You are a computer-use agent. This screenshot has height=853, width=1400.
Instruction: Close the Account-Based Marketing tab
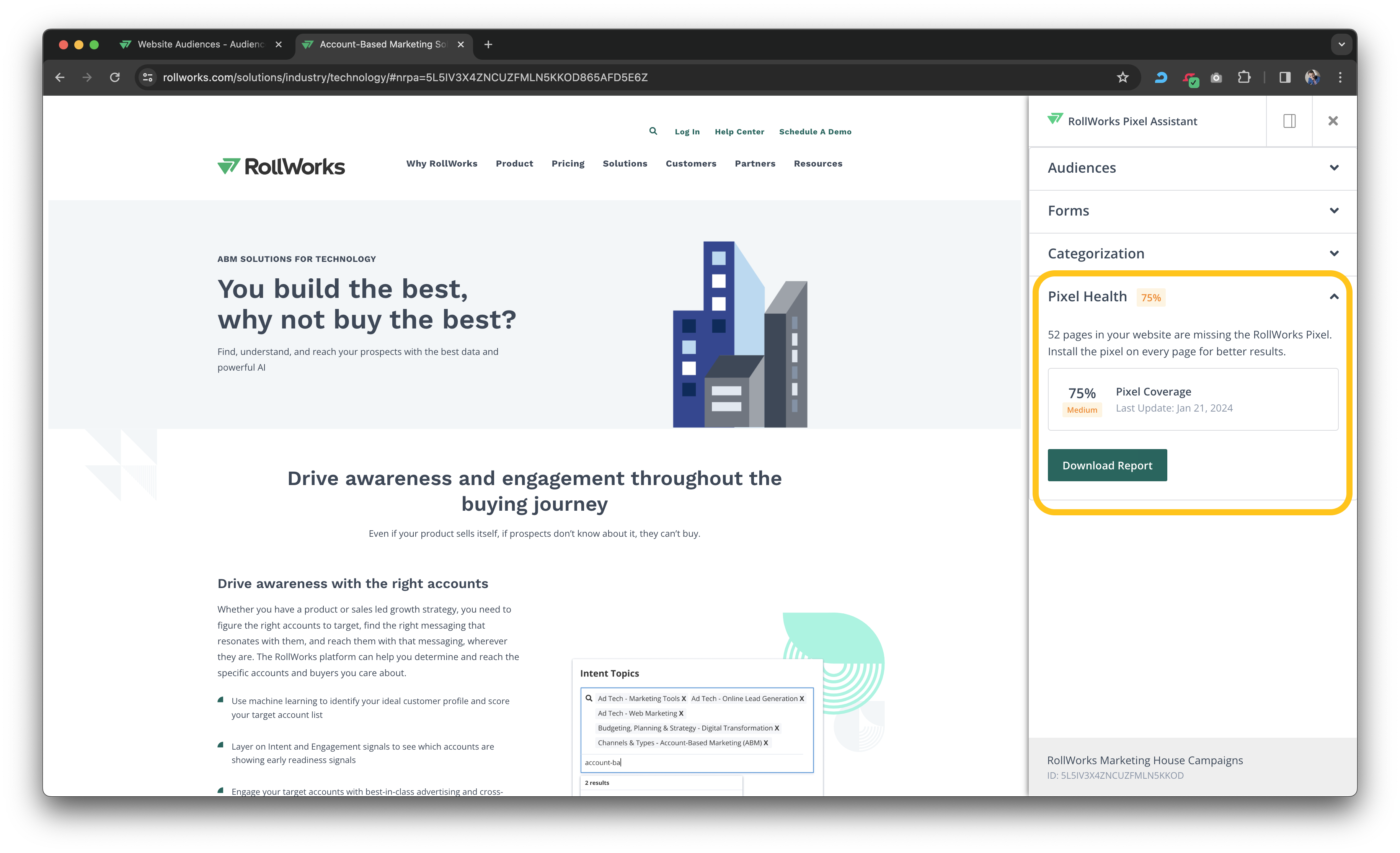[461, 44]
